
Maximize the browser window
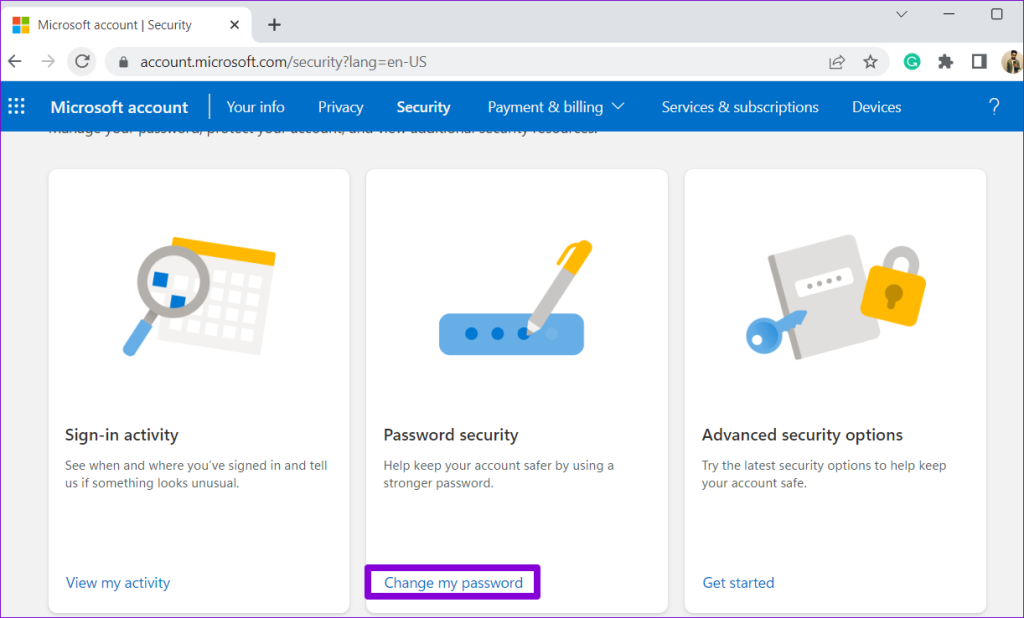coord(997,14)
